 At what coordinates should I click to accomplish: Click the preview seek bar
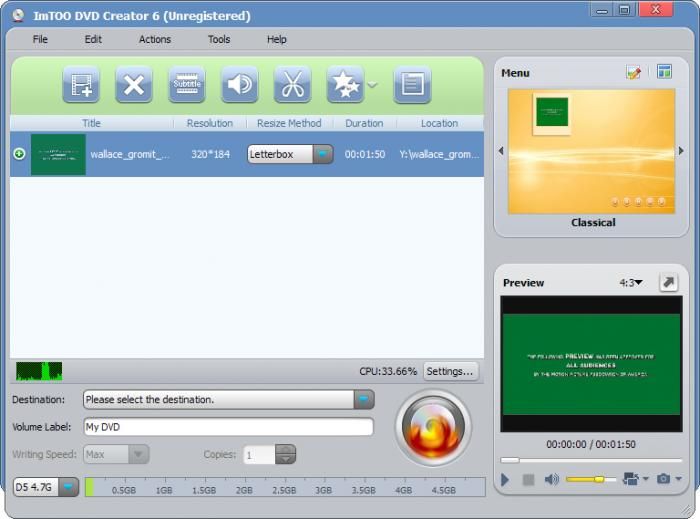coord(591,460)
